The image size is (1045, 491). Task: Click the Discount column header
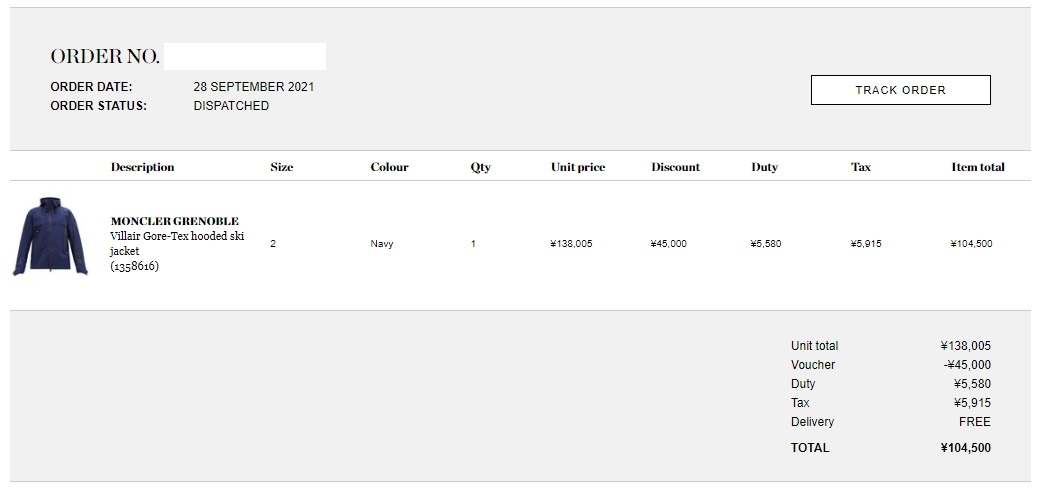pyautogui.click(x=676, y=167)
